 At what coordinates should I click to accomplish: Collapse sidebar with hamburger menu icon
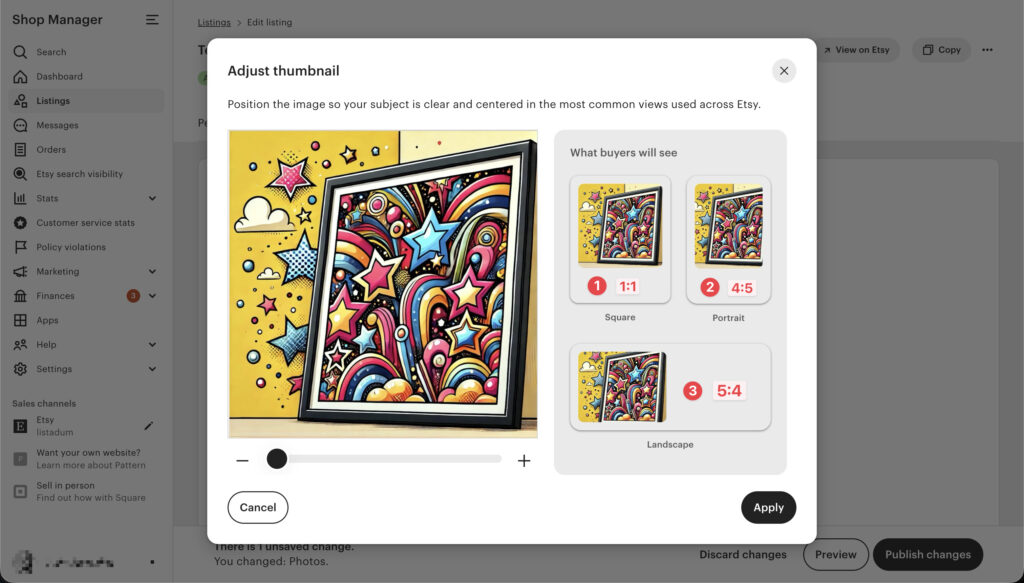point(152,20)
